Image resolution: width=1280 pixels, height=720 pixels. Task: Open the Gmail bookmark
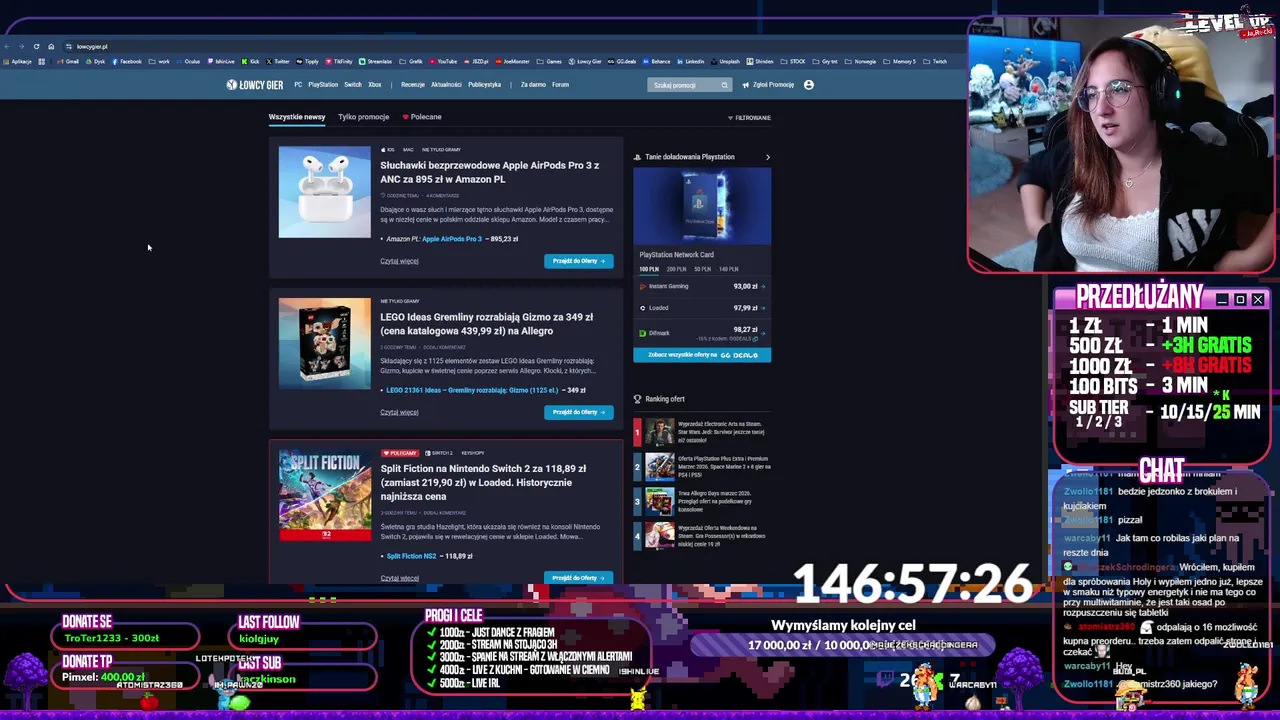[x=68, y=62]
